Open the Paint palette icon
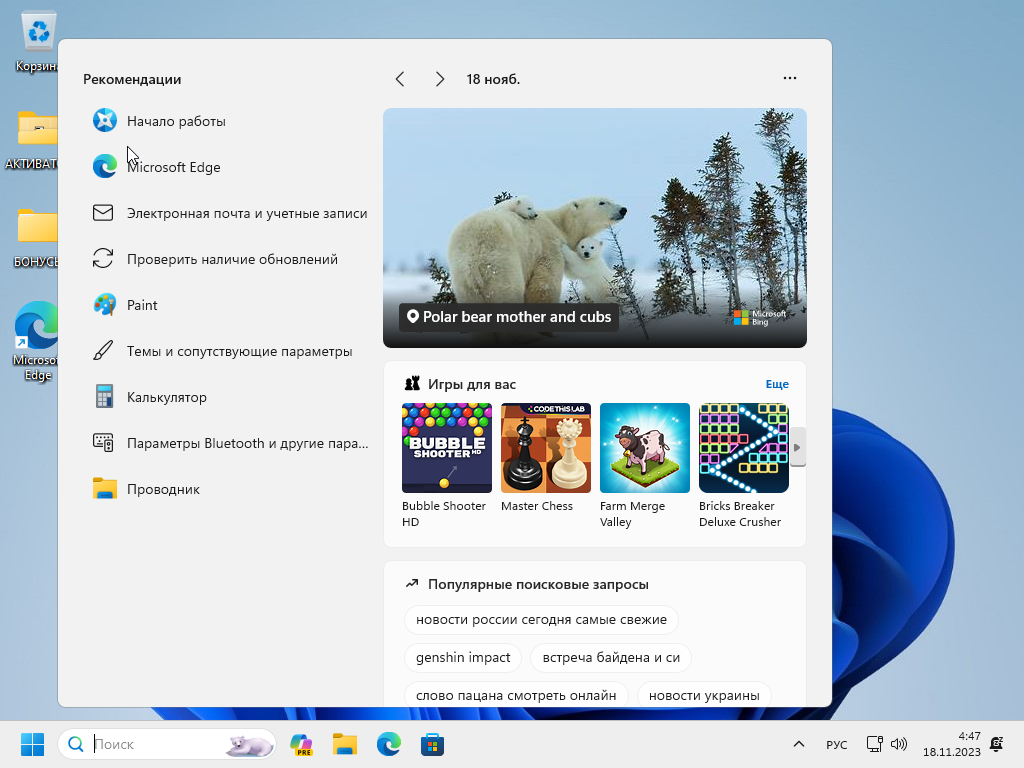Viewport: 1024px width, 768px height. [x=104, y=305]
